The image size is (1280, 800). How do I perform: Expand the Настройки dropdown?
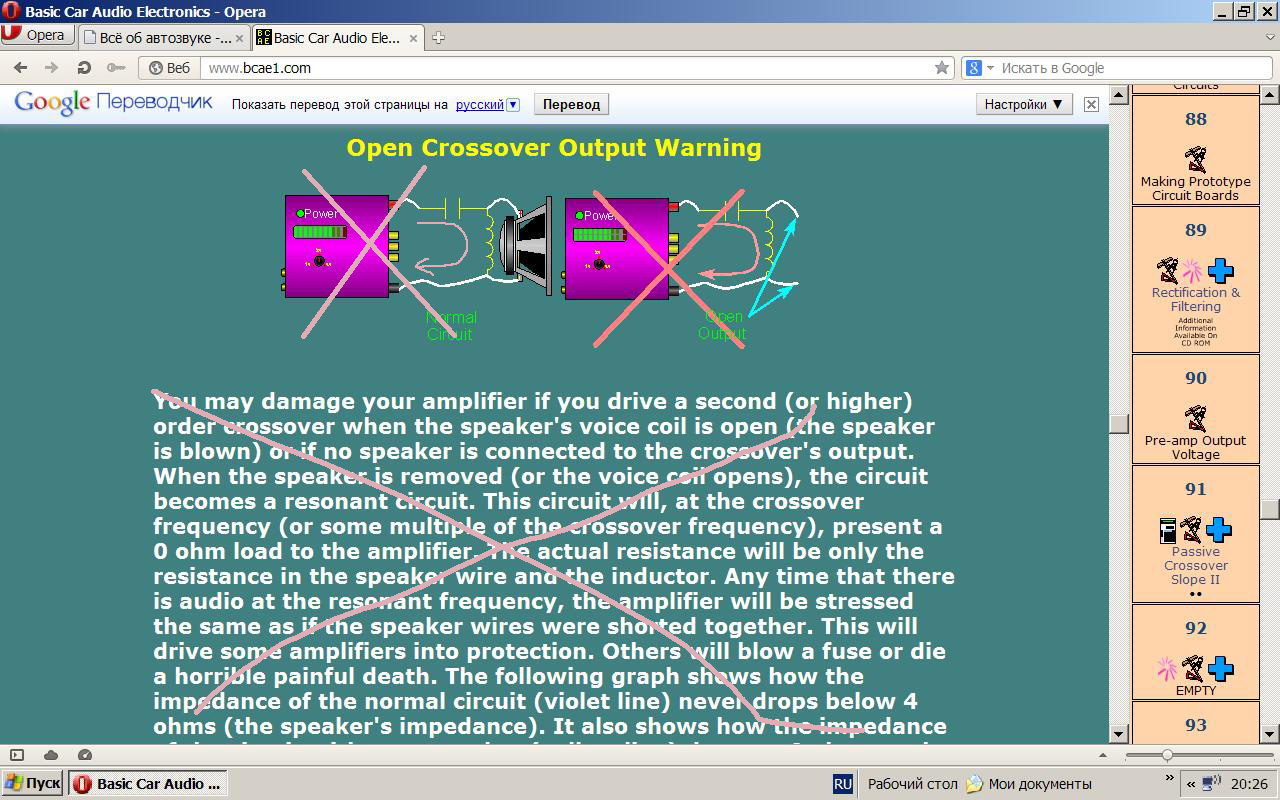(1023, 104)
